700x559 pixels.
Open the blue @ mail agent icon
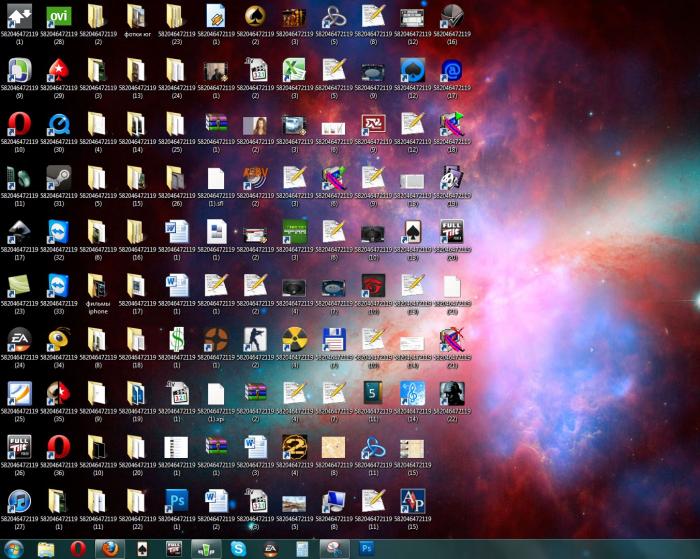[452, 71]
